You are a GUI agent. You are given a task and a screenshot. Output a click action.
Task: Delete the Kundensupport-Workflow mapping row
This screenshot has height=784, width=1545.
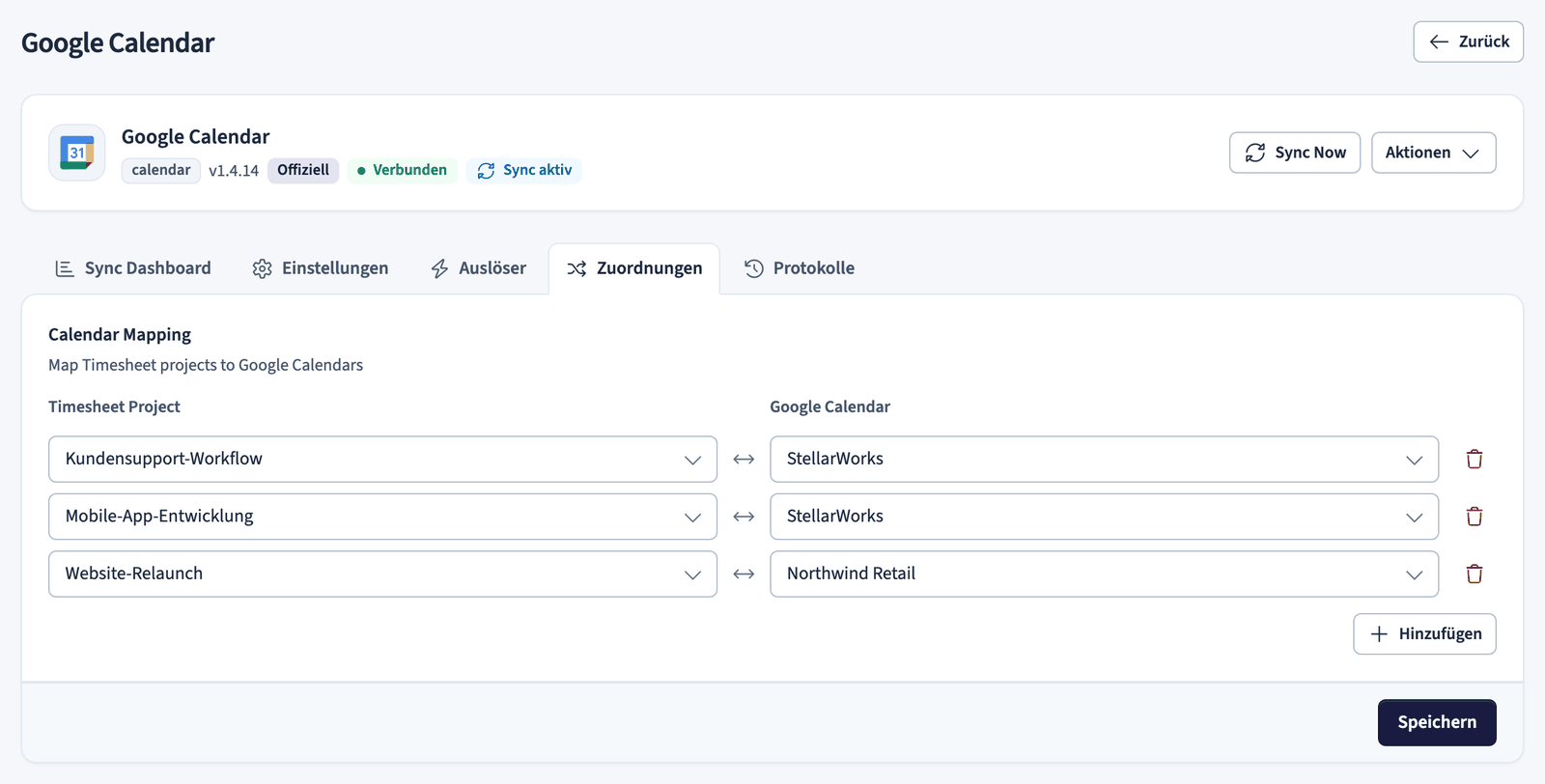pyautogui.click(x=1475, y=460)
